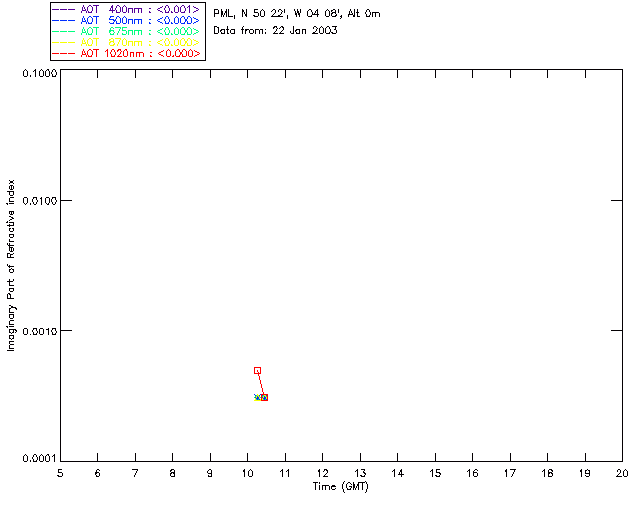Click the AOT 1020nm legend entry

[126, 53]
